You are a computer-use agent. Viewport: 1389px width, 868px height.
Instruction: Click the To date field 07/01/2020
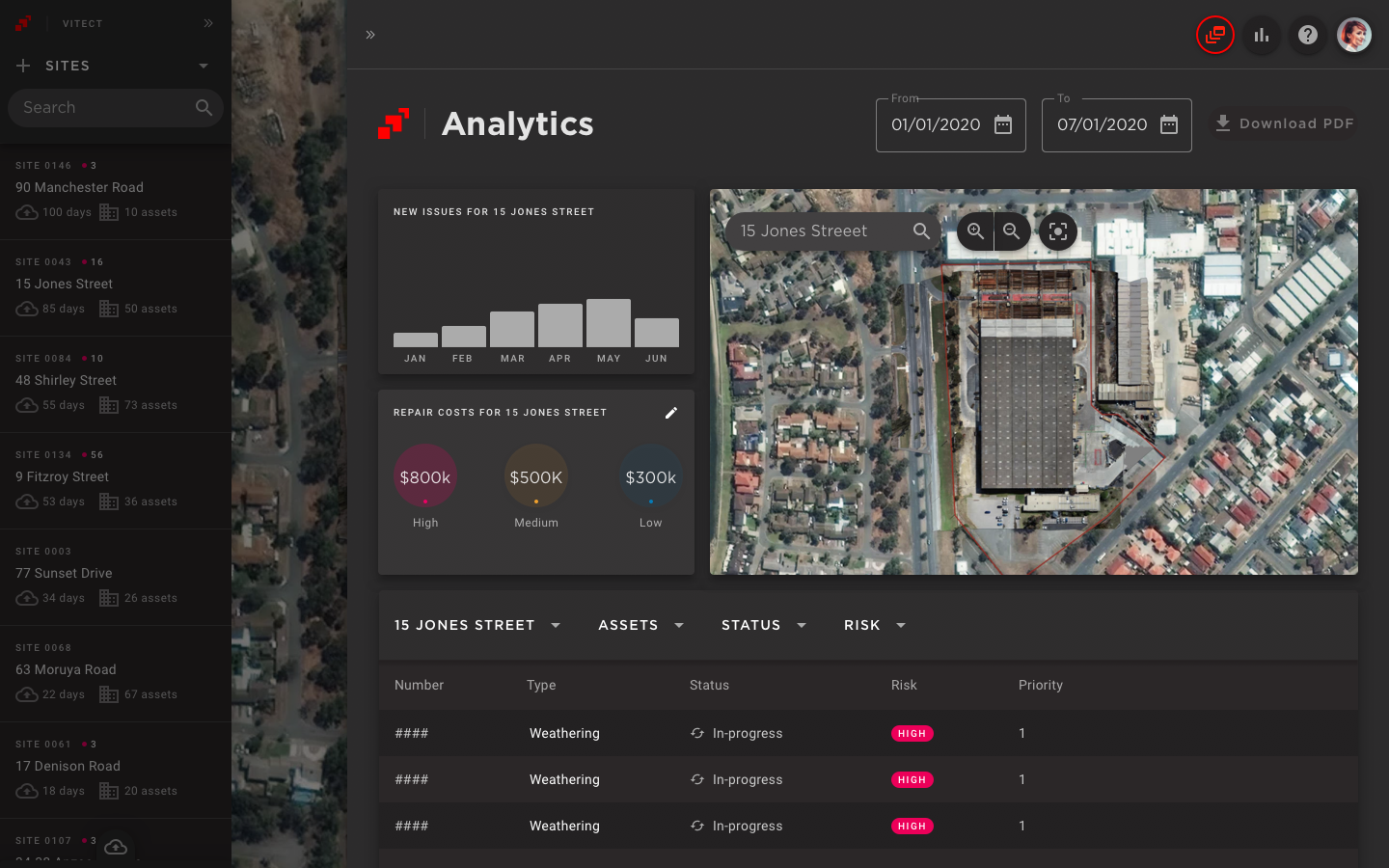[x=1116, y=125]
